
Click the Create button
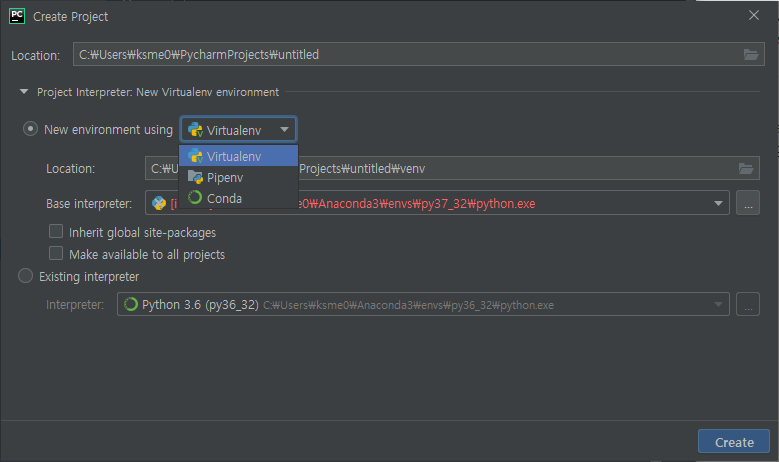click(734, 442)
